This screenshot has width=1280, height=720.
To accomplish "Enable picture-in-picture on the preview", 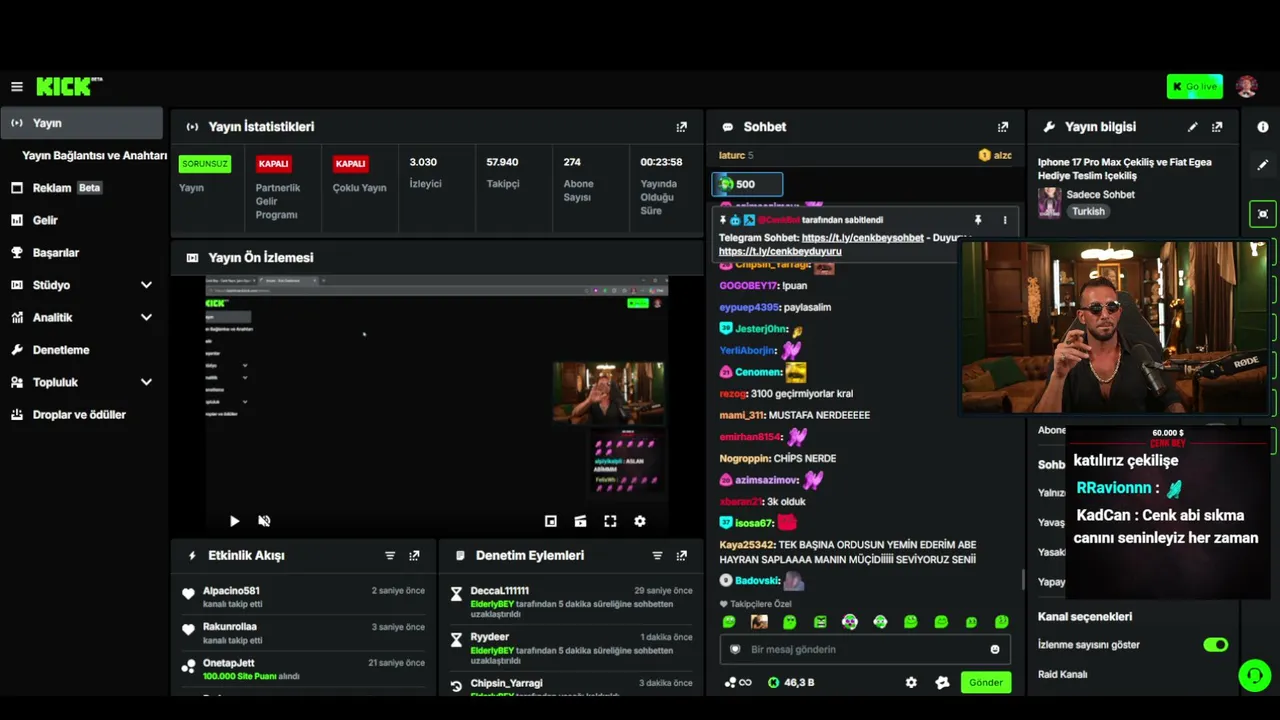I will coord(550,521).
